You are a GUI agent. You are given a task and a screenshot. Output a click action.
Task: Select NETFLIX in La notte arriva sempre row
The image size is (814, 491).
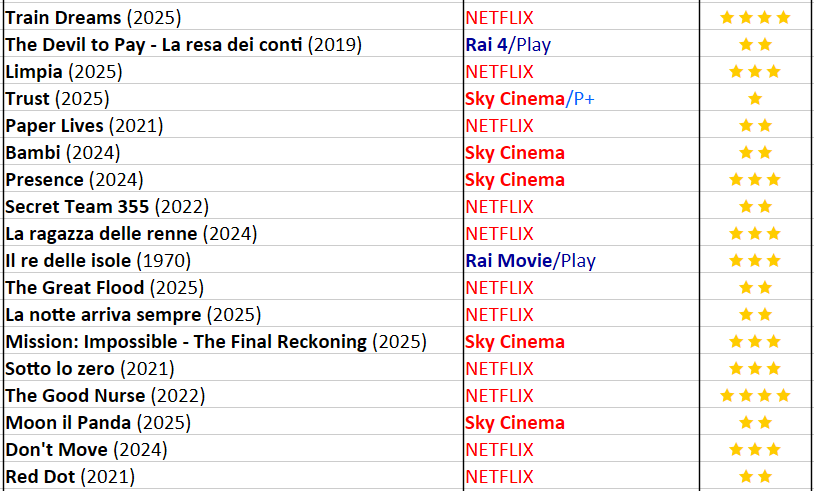(x=499, y=315)
